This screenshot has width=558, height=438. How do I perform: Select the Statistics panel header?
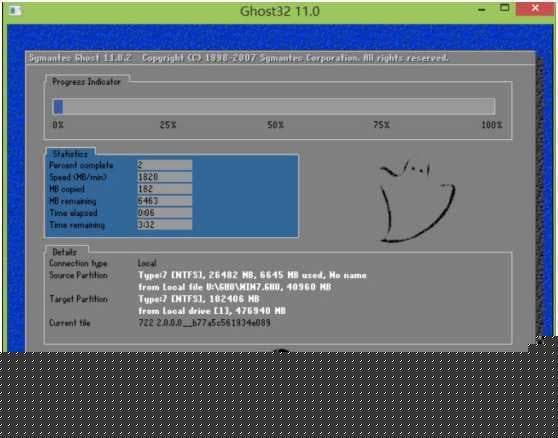point(70,154)
